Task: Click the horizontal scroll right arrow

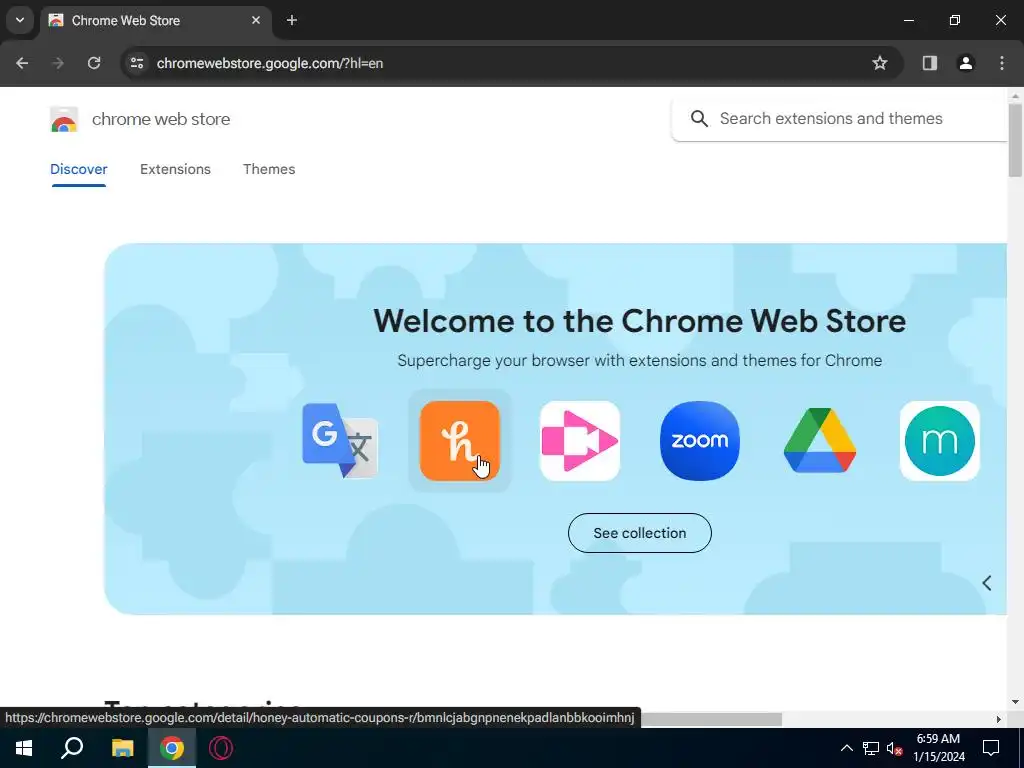Action: click(x=999, y=719)
